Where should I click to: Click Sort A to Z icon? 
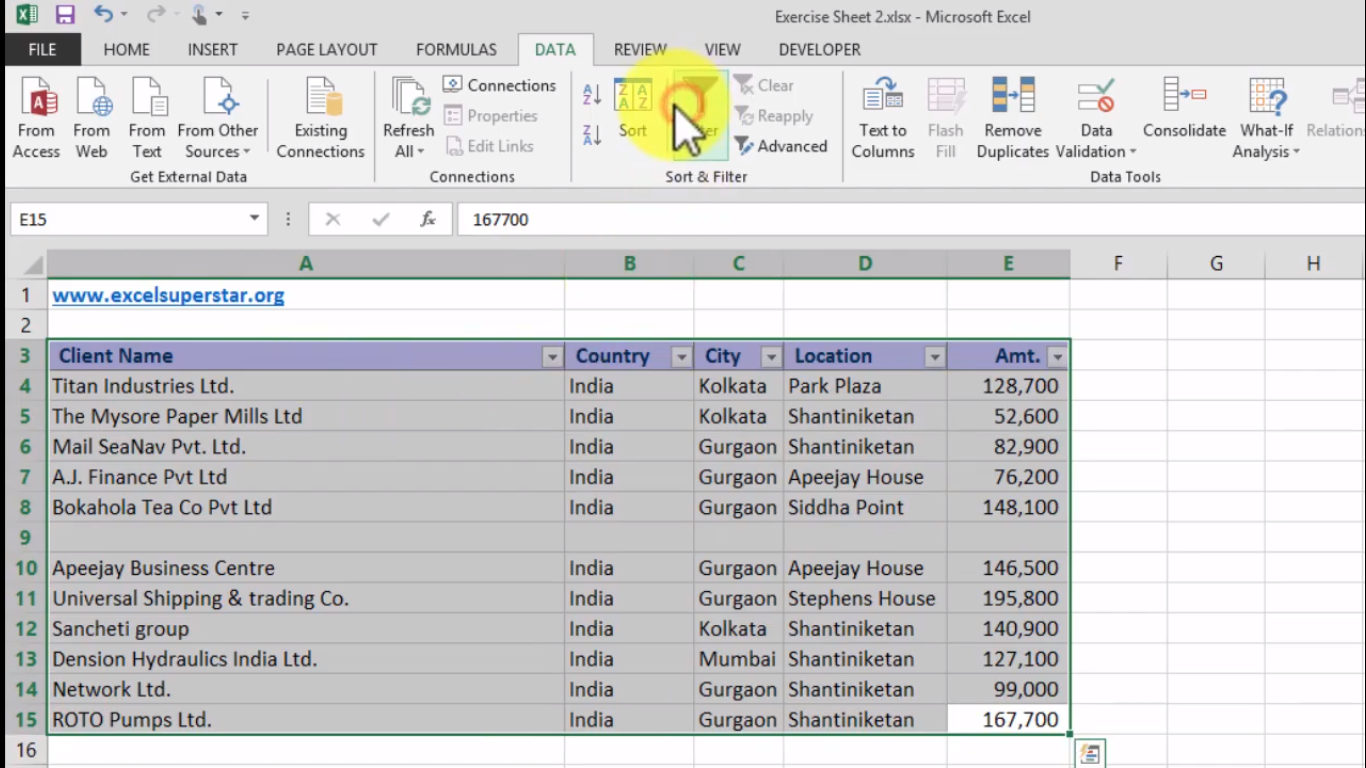pos(592,95)
